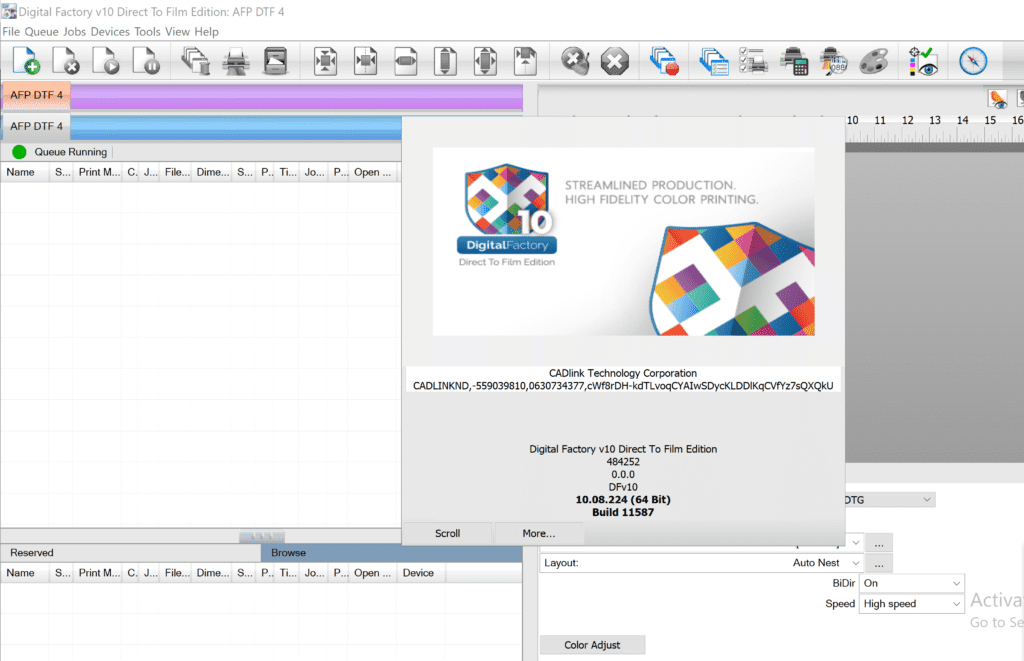Click the stacked windows checklist icon
Image resolution: width=1024 pixels, height=661 pixels.
tap(714, 61)
